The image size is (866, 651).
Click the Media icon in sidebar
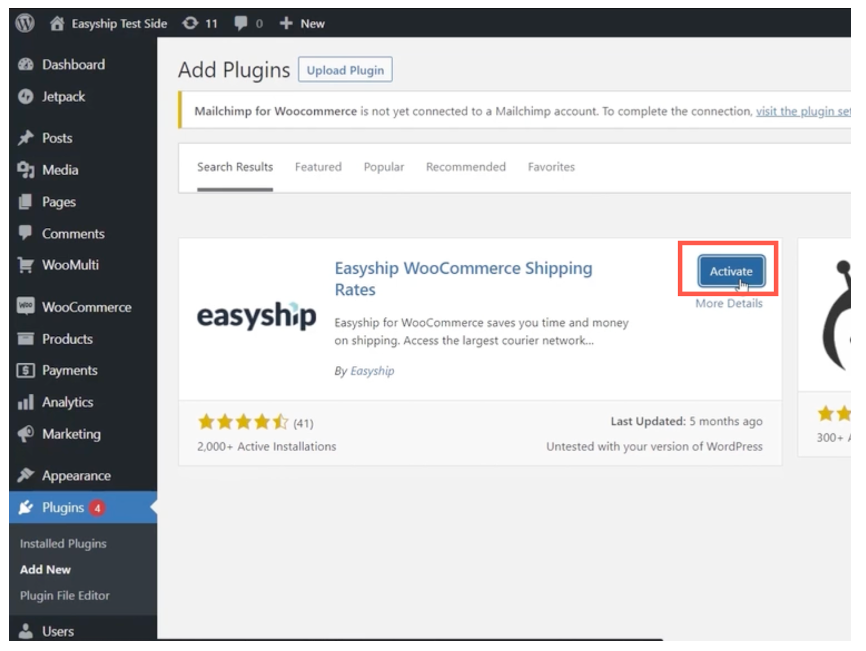tap(25, 170)
